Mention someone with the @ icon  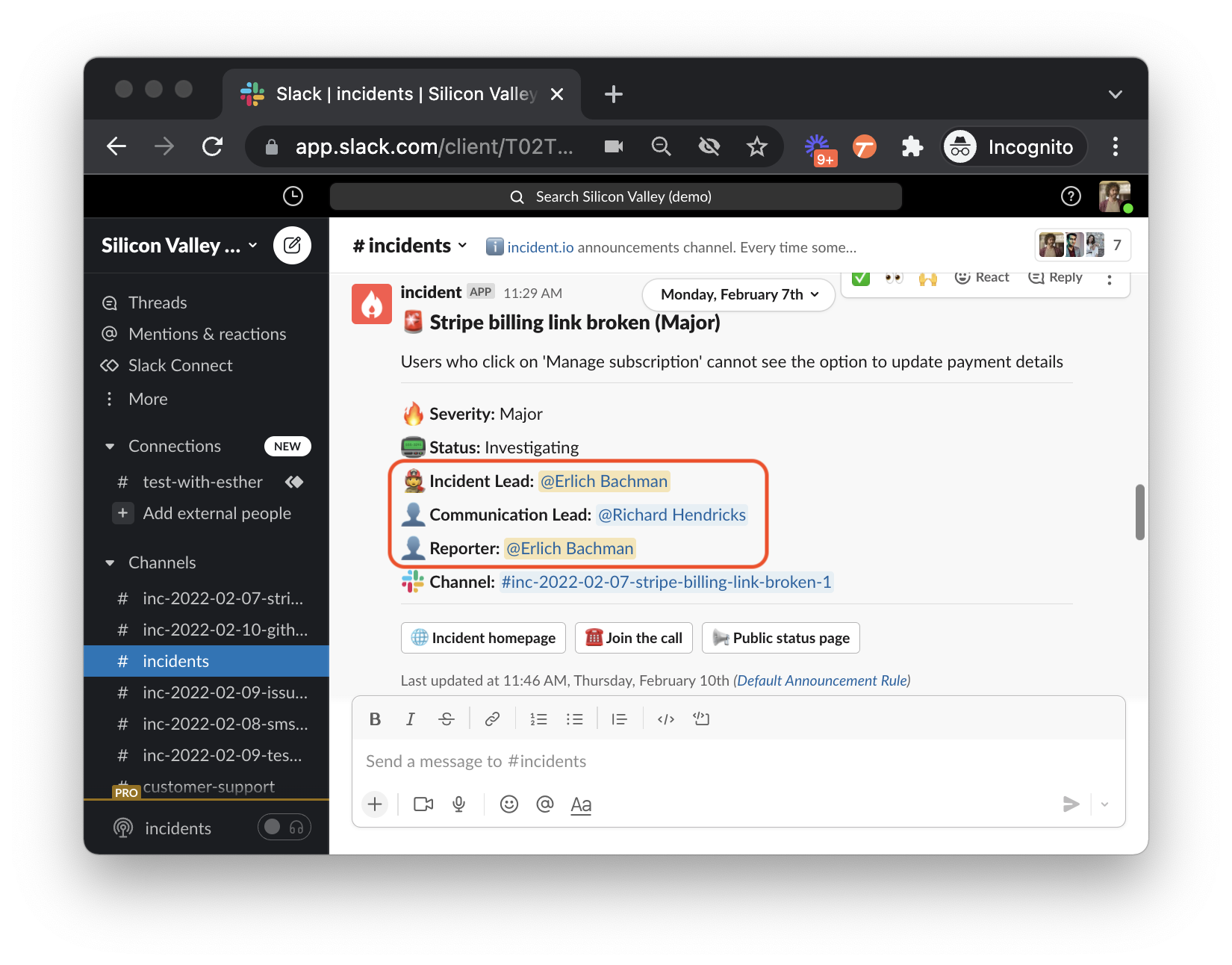(x=545, y=804)
